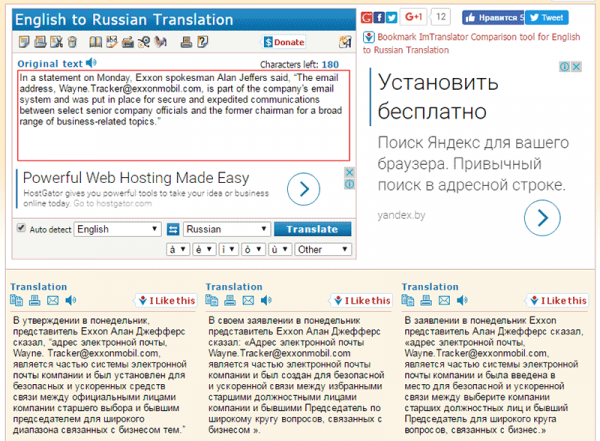
Task: Toggle the Auto detect checkbox
Action: click(x=21, y=228)
